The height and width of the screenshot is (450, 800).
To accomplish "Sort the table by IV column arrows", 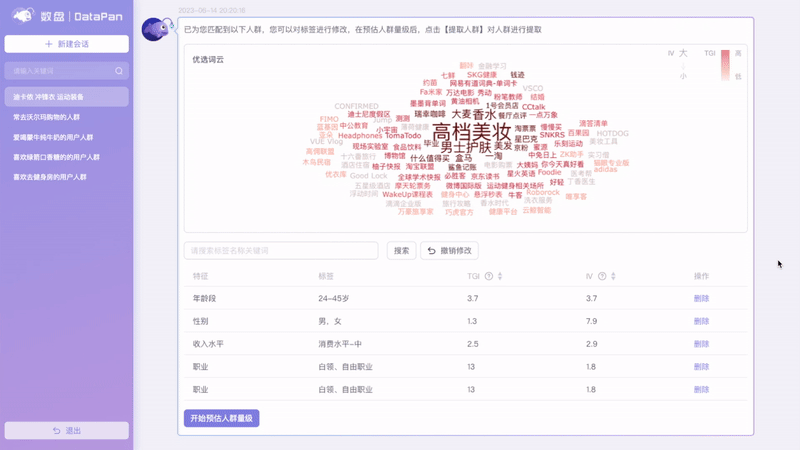I will click(613, 276).
